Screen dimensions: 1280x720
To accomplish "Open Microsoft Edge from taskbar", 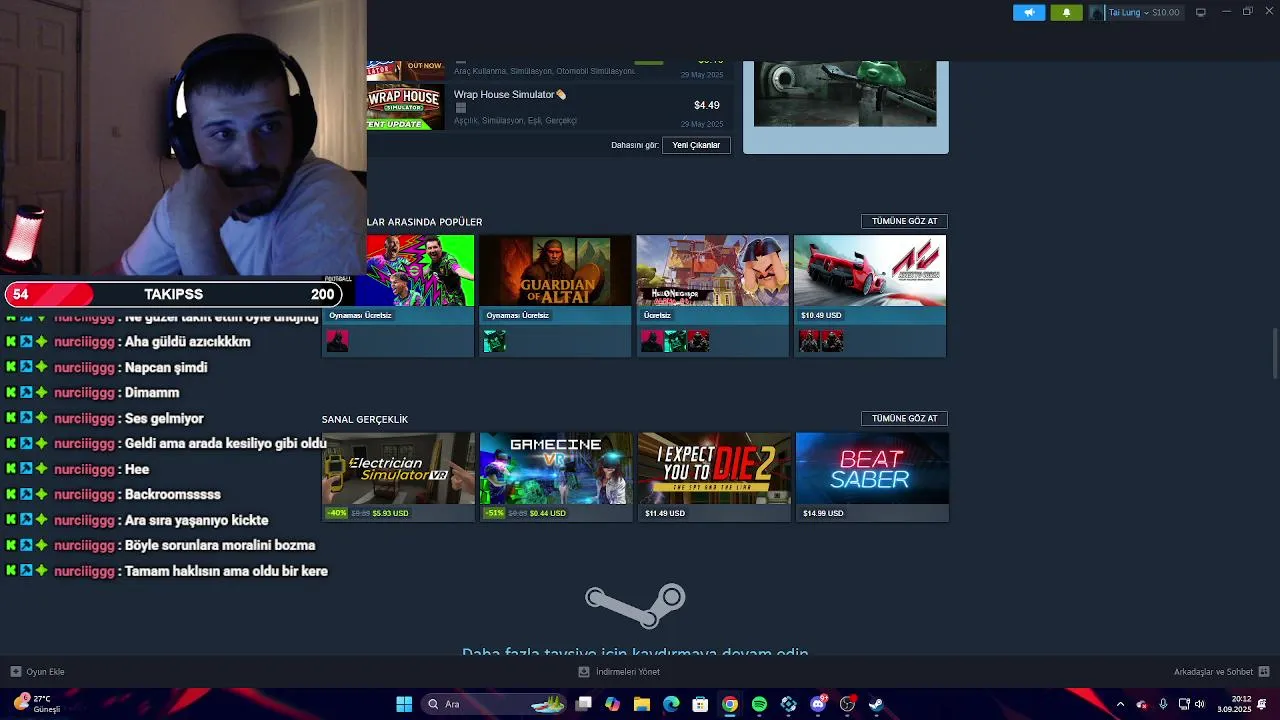I will coord(671,704).
